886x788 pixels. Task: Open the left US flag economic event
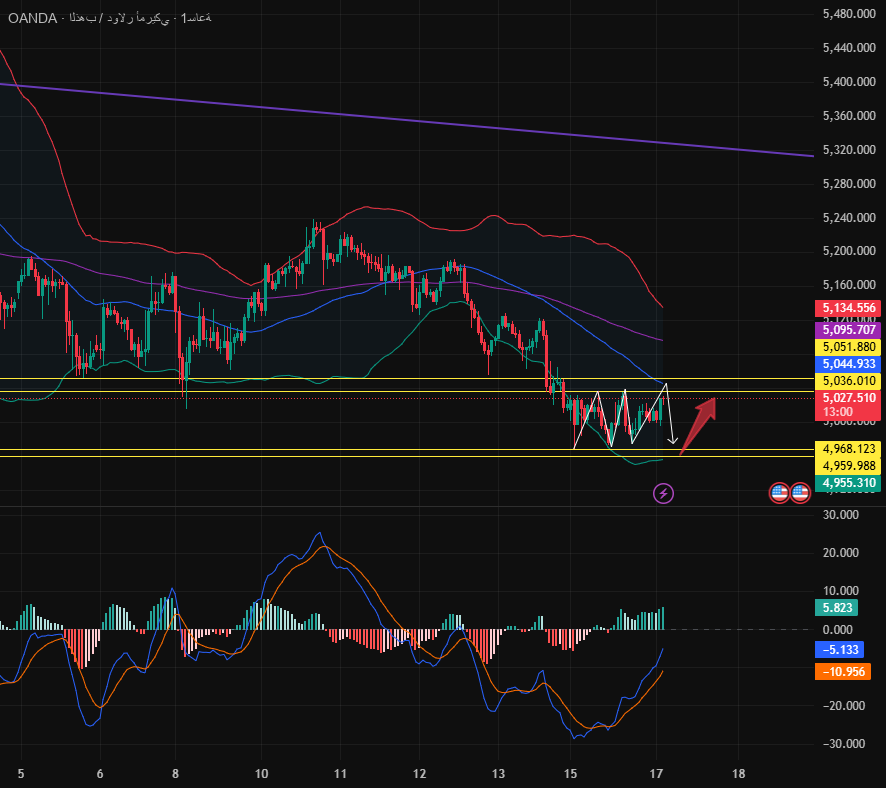point(779,492)
